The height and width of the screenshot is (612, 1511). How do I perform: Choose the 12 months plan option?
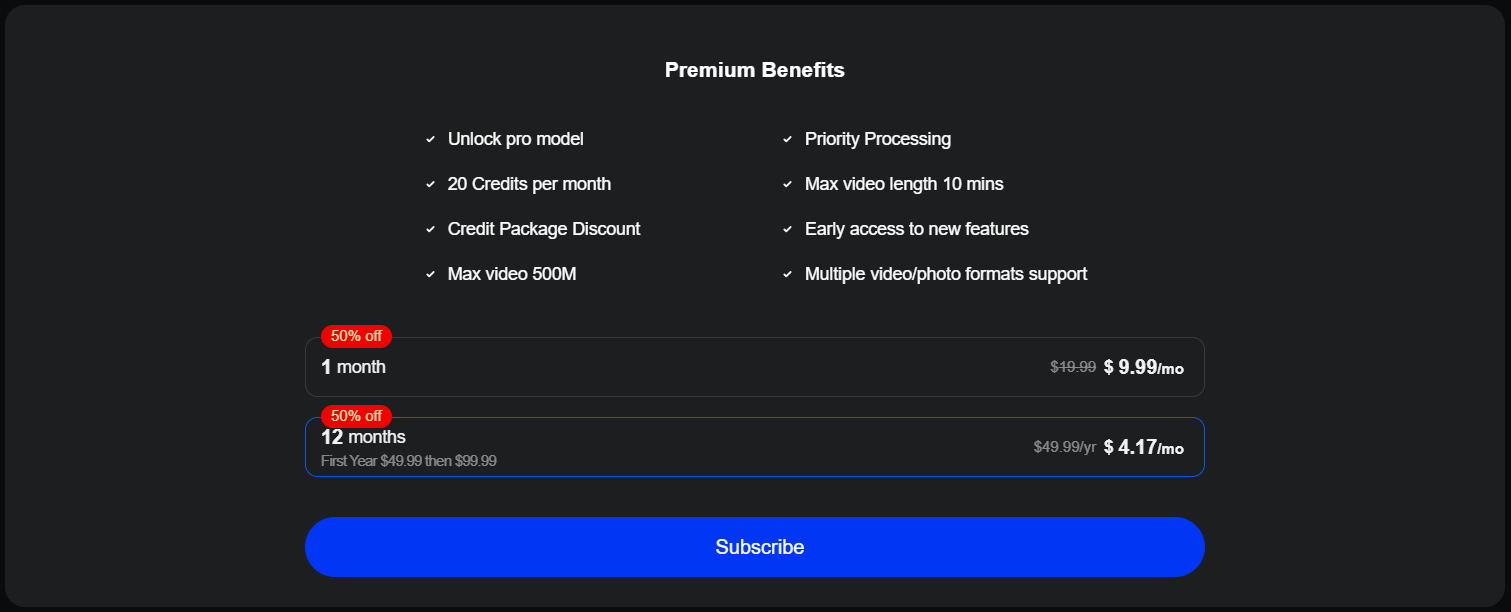(x=700, y=447)
